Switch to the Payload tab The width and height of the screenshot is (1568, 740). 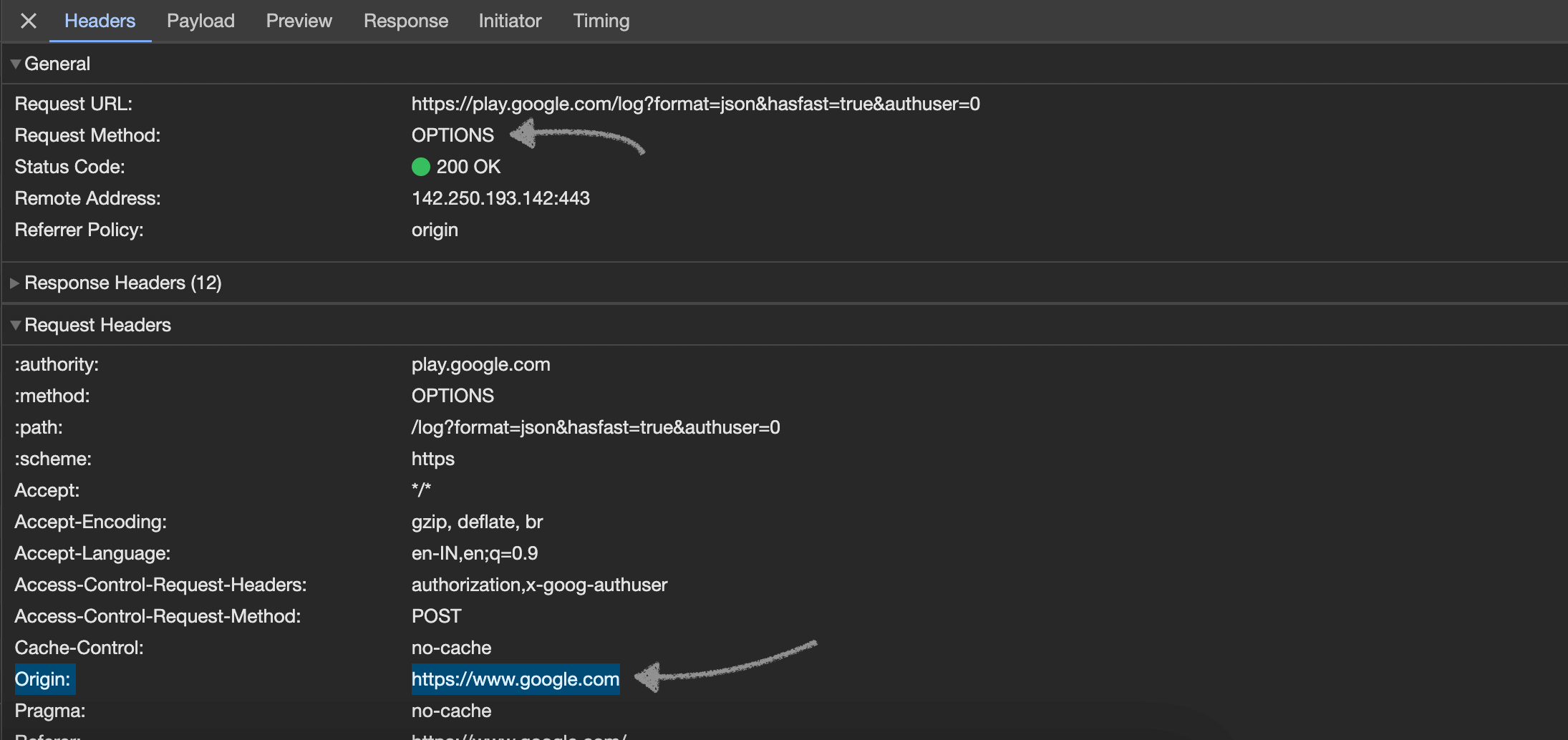[200, 21]
